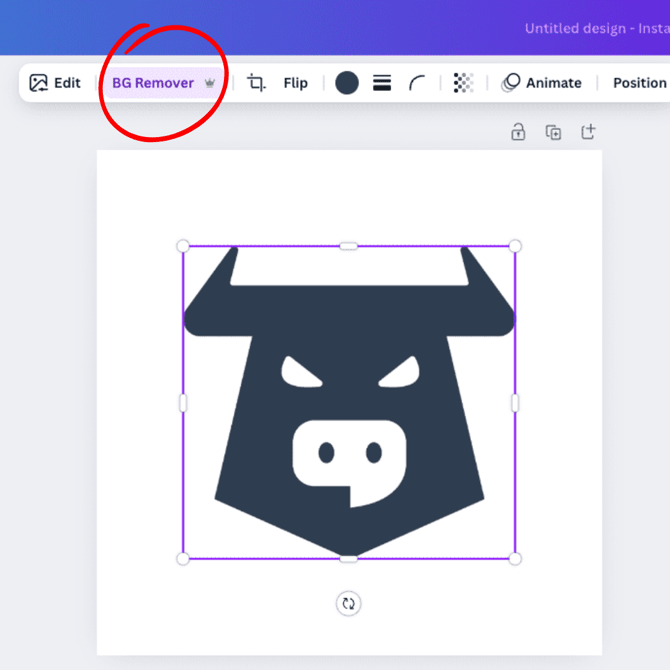
Task: Click the Untitled design title field
Action: click(595, 28)
